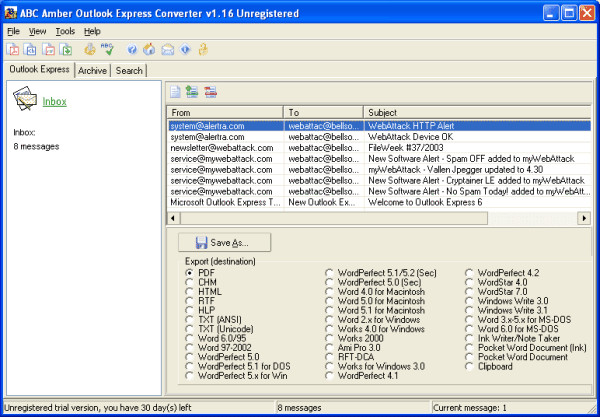This screenshot has height=417, width=600.
Task: Select the Welcome to Outlook Express 6 message
Action: point(379,202)
